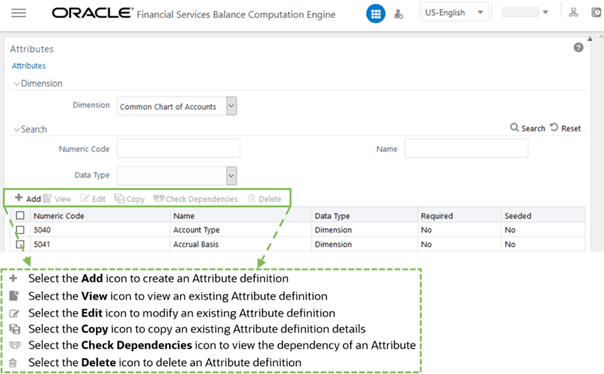Check the row 5040 checkbox
The width and height of the screenshot is (604, 374).
[20, 230]
